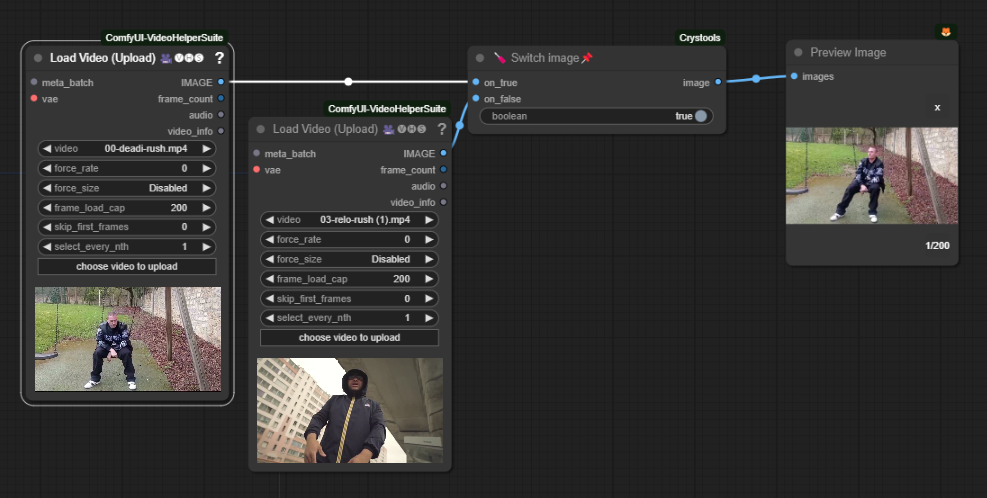Open force_size Disabled option in first Load Video node

[127, 188]
